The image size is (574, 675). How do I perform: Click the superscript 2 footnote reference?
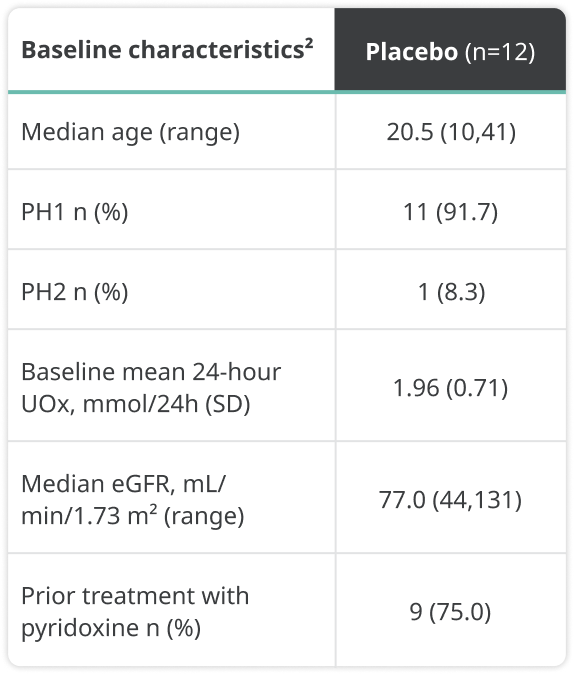tap(309, 43)
